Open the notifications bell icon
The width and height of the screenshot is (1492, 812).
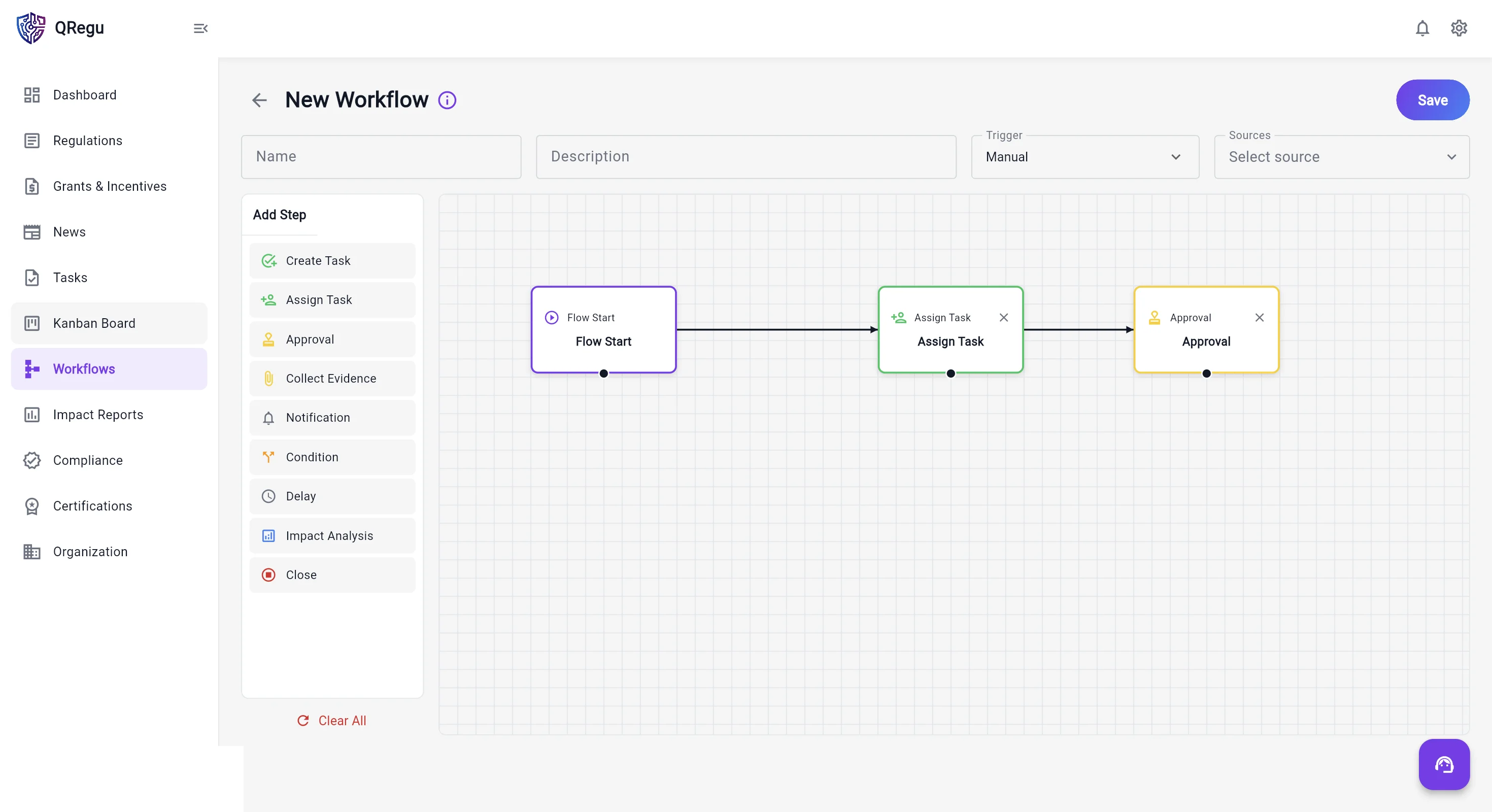coord(1422,28)
